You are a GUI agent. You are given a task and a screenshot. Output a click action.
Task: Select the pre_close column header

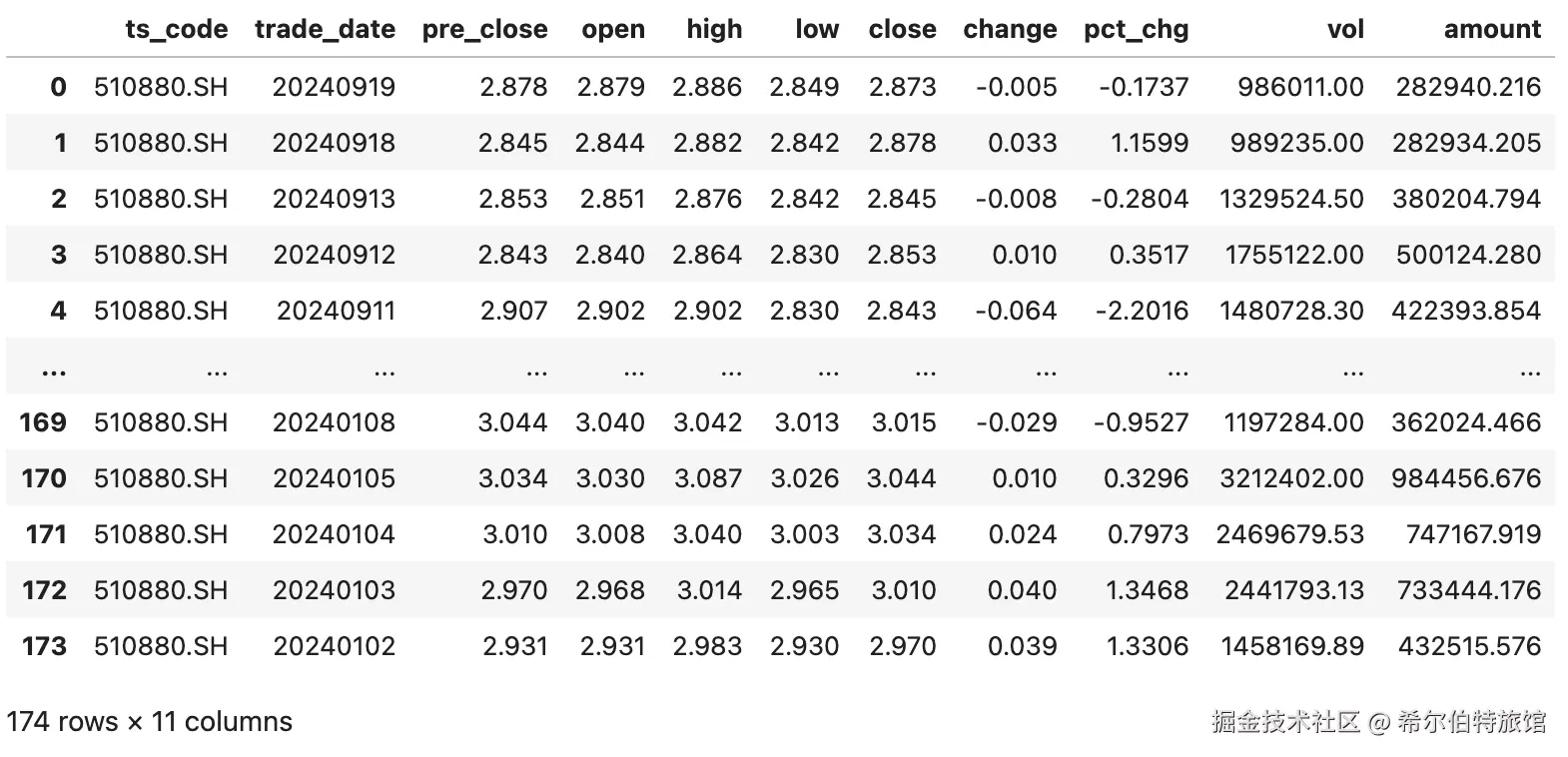(484, 30)
